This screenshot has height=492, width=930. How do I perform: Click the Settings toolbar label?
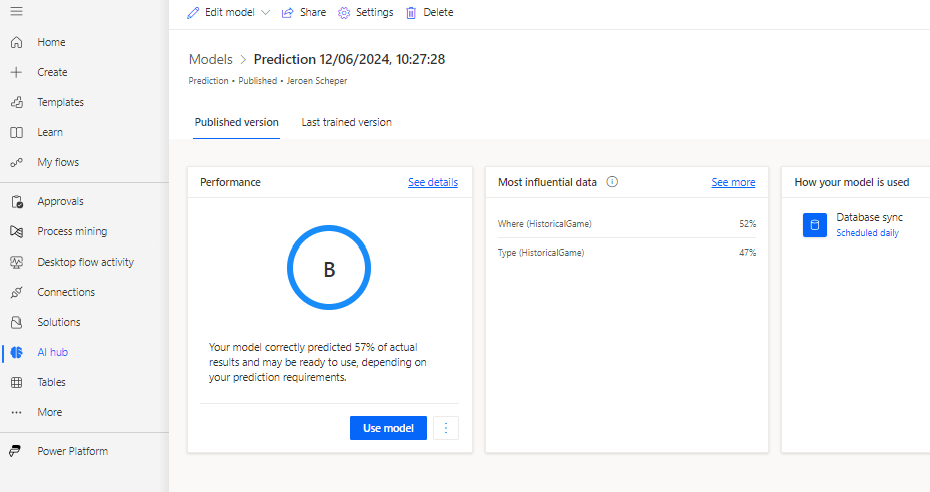coord(374,12)
